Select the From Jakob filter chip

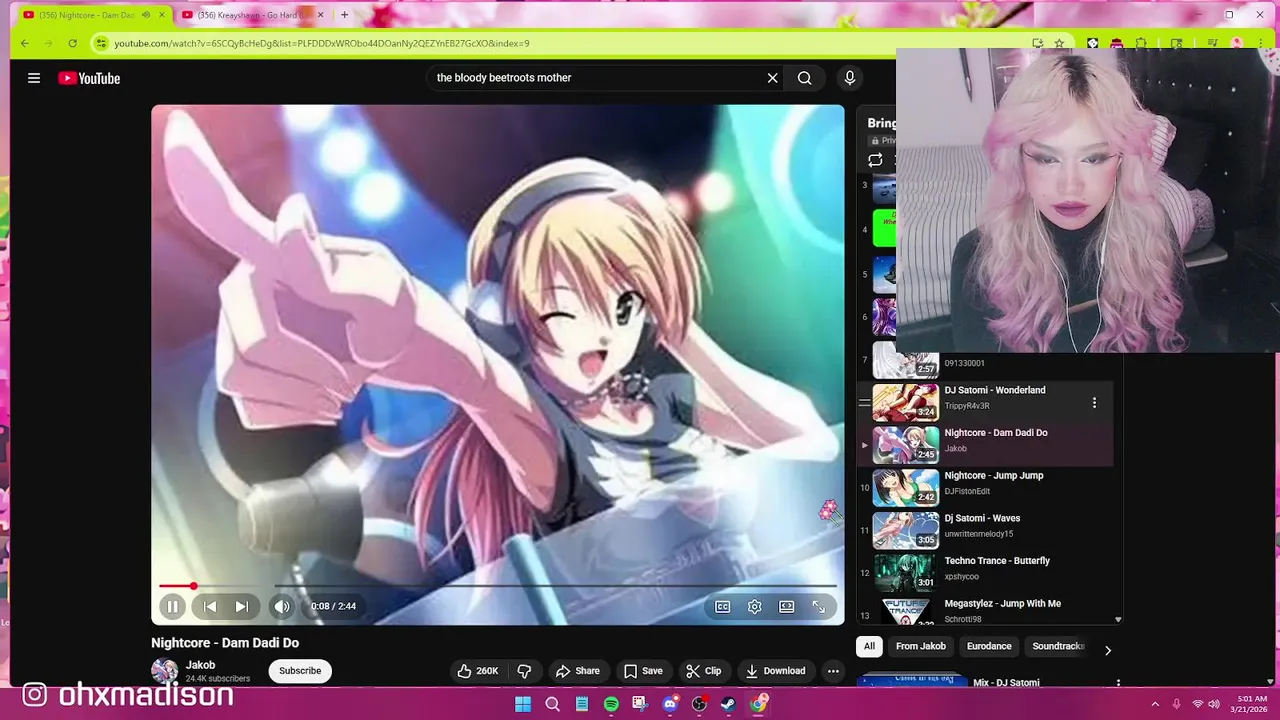click(x=921, y=646)
